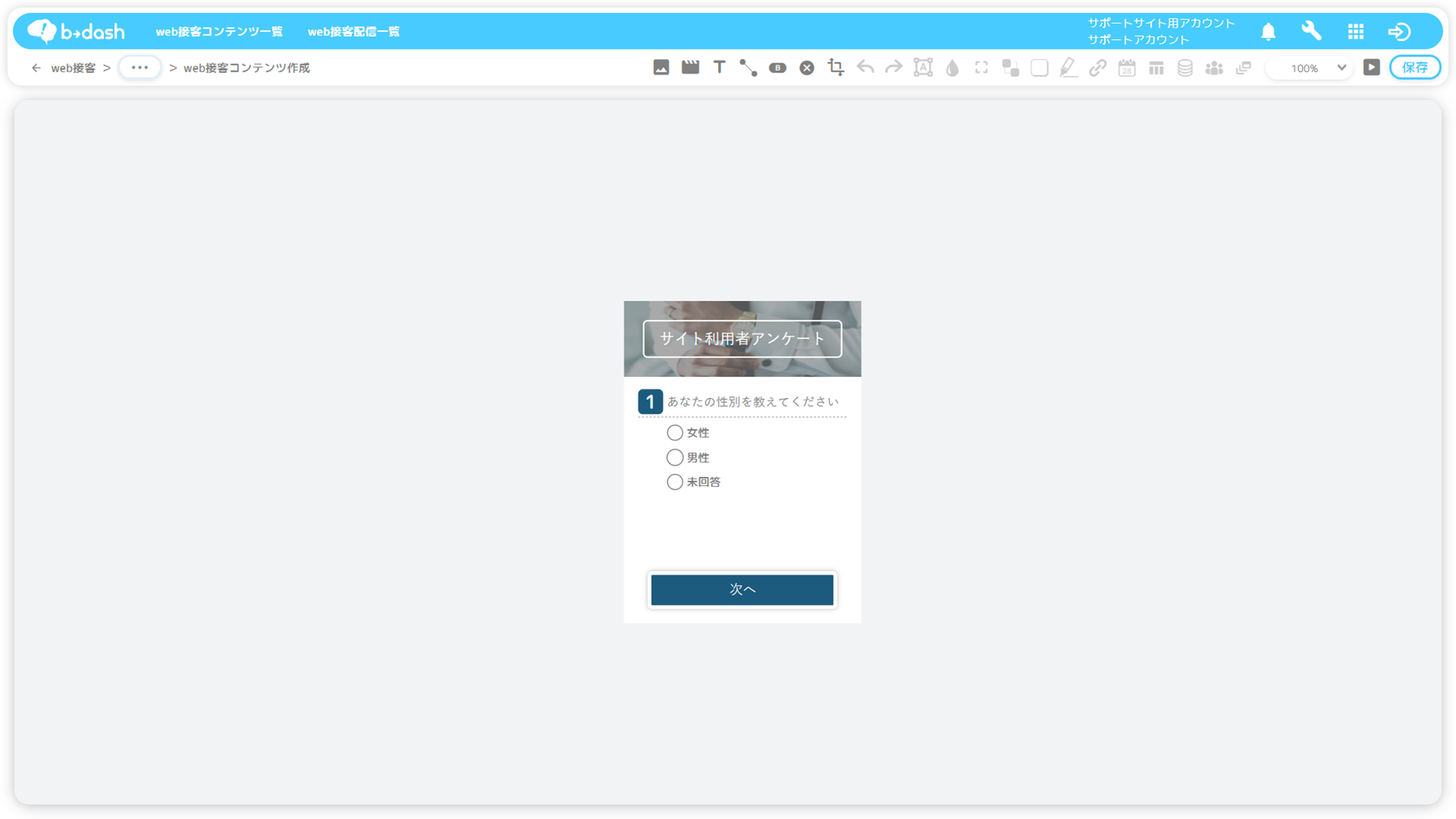Click the table layout icon
The height and width of the screenshot is (819, 1456).
click(1156, 68)
